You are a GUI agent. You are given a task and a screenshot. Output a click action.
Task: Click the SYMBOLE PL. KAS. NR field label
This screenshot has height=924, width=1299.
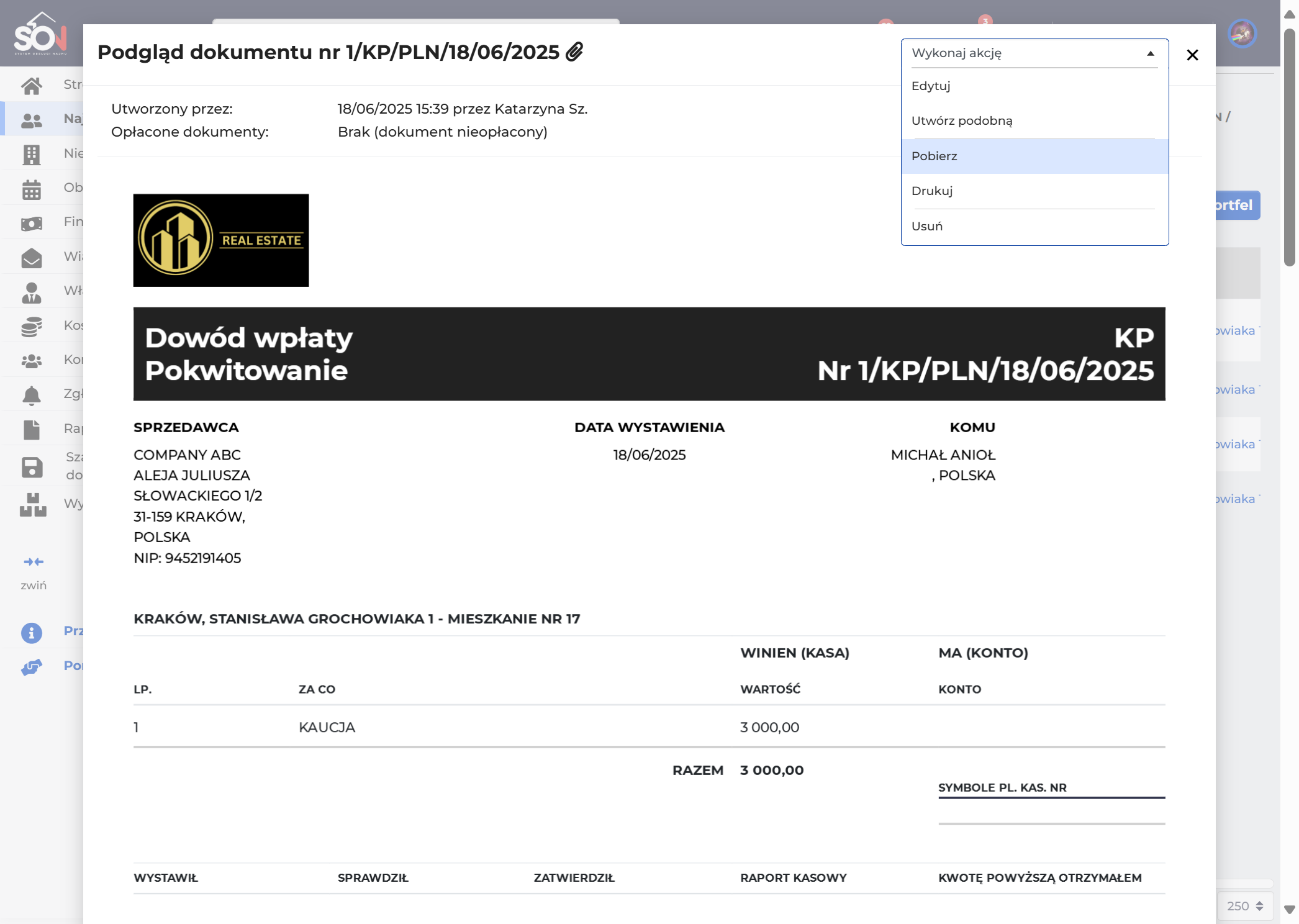1002,788
